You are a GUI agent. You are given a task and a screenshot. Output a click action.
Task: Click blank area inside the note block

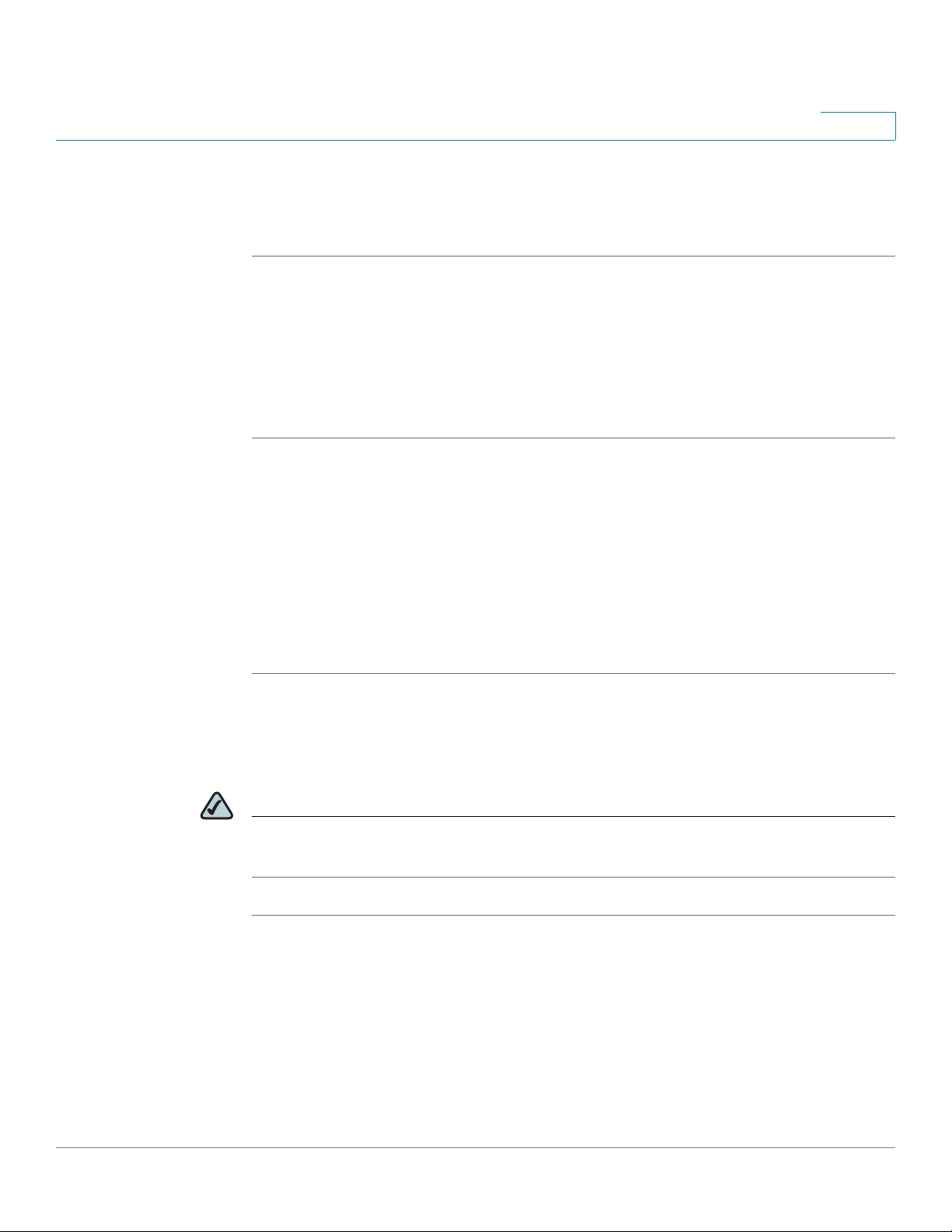pos(574,846)
